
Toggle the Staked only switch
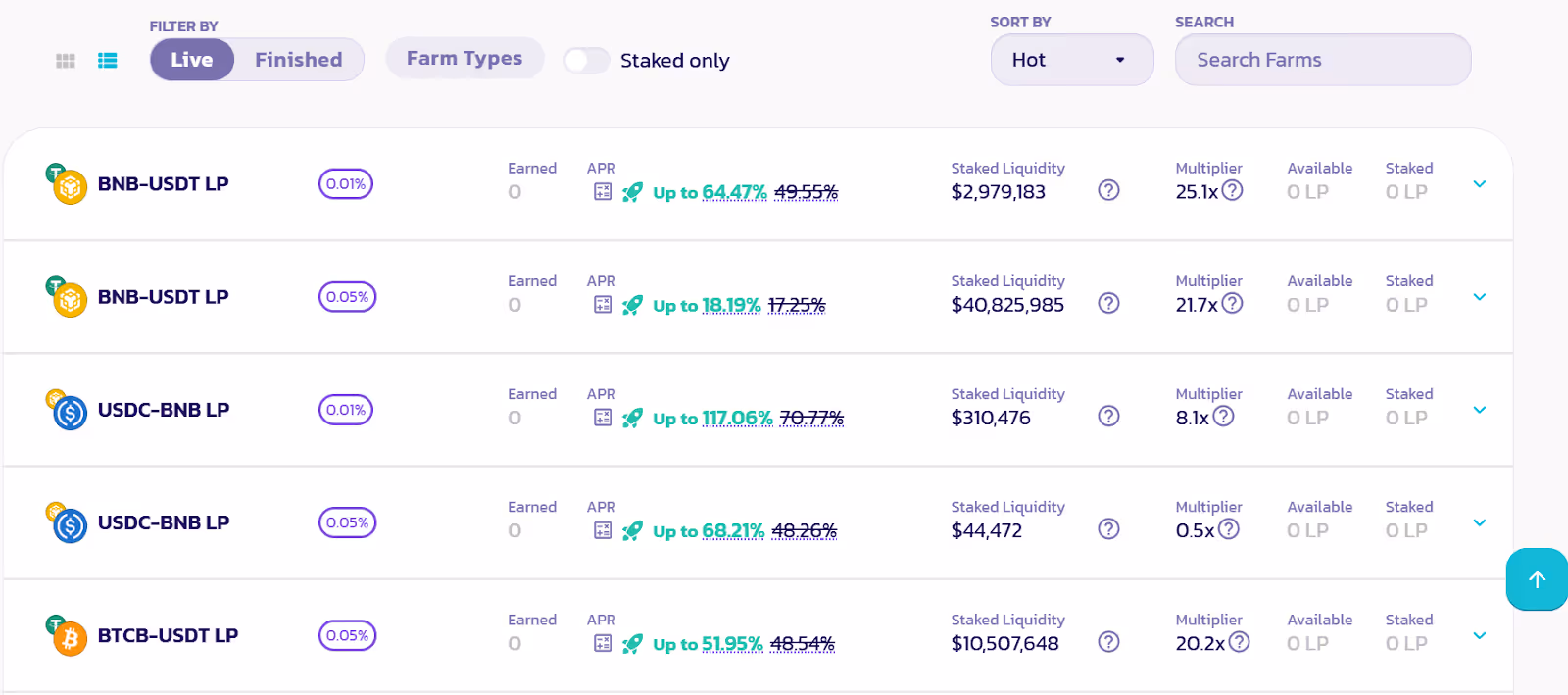(586, 61)
